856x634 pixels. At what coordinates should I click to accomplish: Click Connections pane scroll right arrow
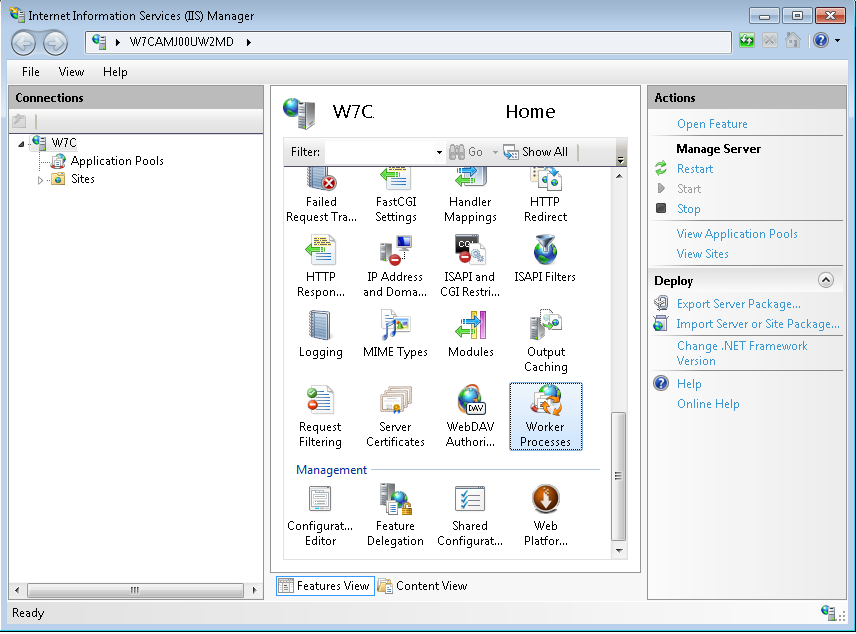point(254,590)
